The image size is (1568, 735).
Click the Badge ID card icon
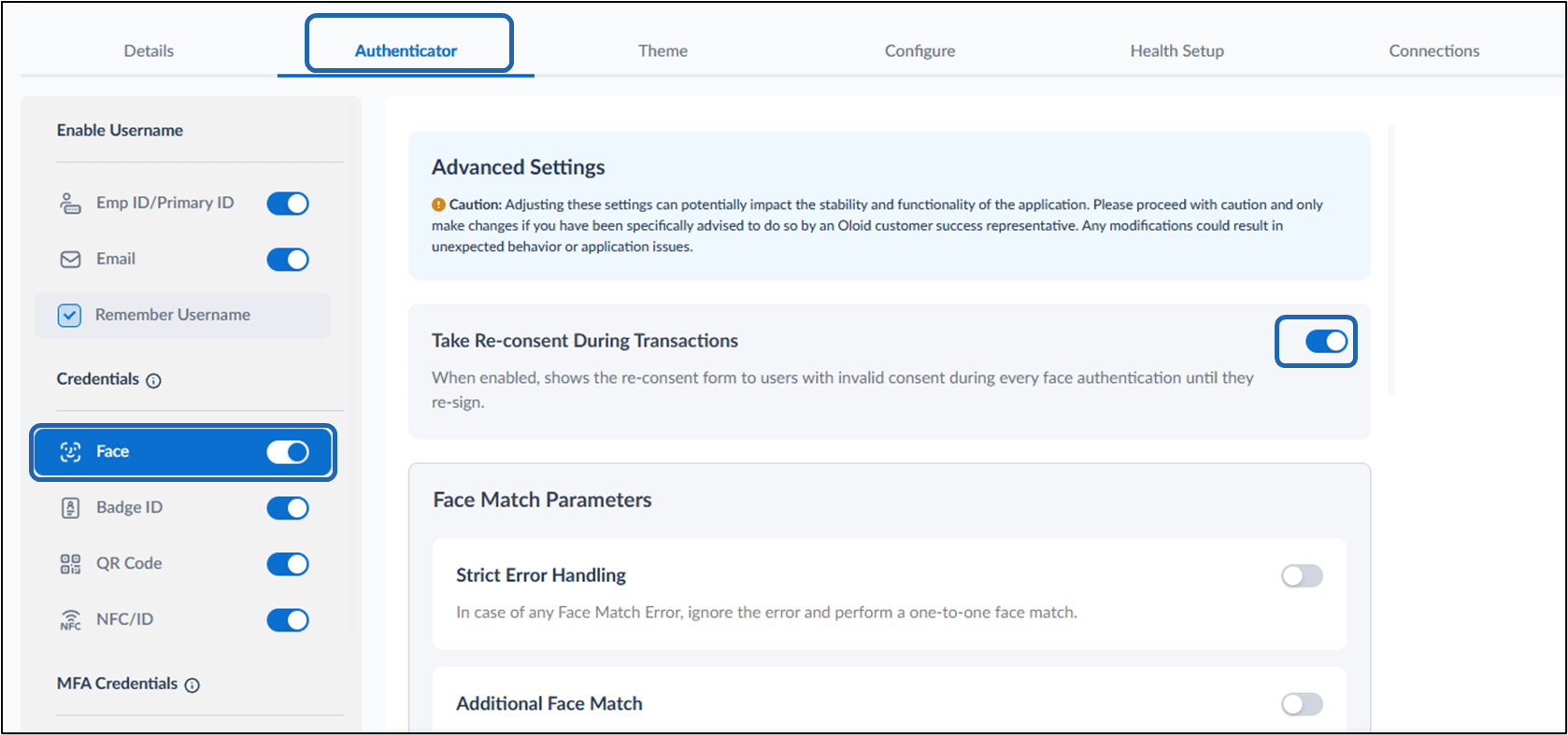70,508
